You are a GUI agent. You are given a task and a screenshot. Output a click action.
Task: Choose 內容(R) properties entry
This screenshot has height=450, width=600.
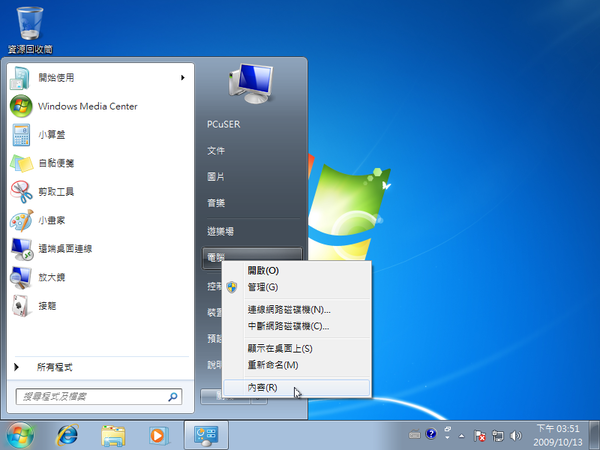(296, 388)
